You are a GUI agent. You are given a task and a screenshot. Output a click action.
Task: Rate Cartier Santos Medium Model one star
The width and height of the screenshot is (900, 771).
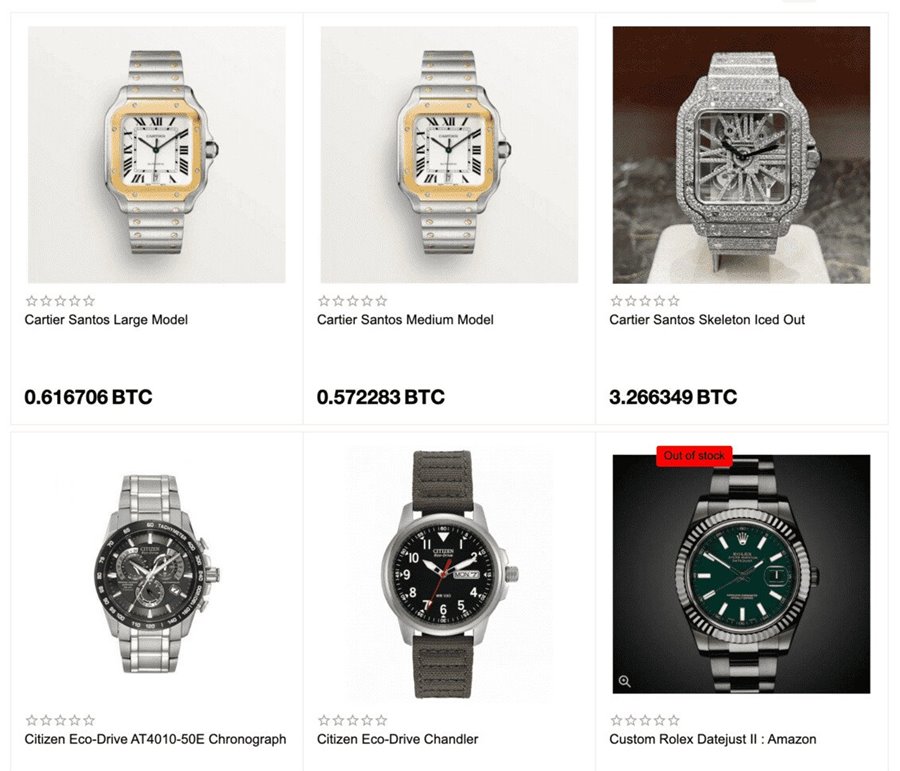click(x=324, y=301)
